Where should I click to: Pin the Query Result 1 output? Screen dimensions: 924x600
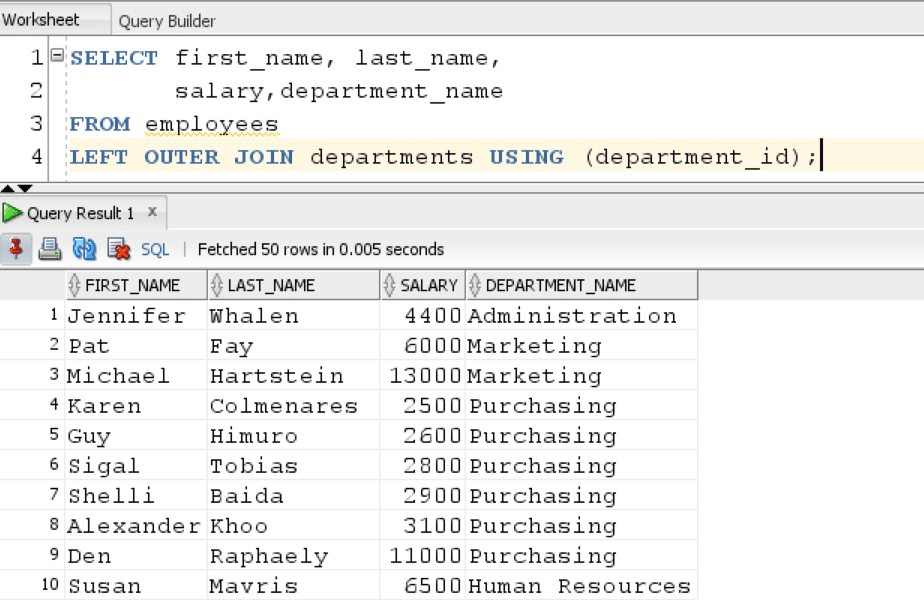[14, 249]
